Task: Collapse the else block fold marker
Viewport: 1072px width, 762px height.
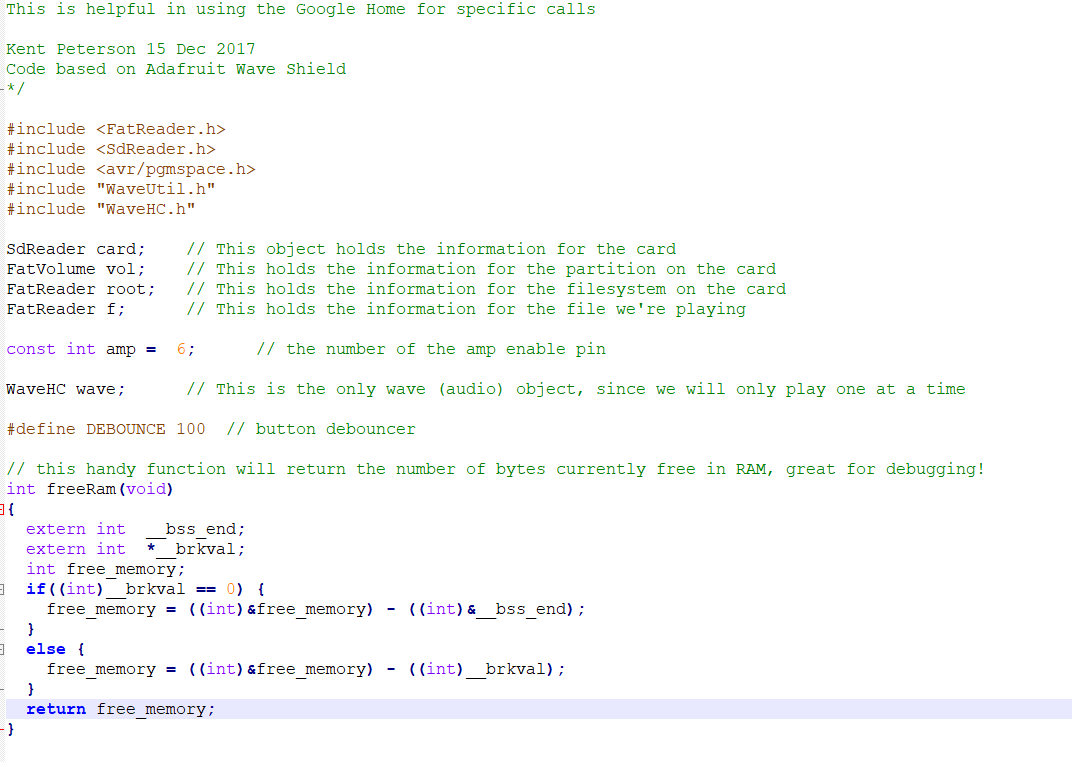Action: coord(4,648)
